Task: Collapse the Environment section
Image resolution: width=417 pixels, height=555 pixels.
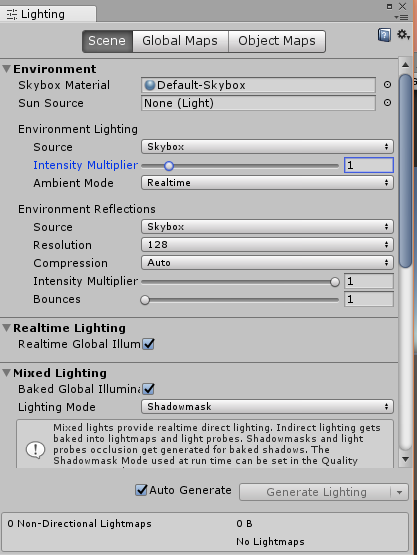Action: pos(6,69)
